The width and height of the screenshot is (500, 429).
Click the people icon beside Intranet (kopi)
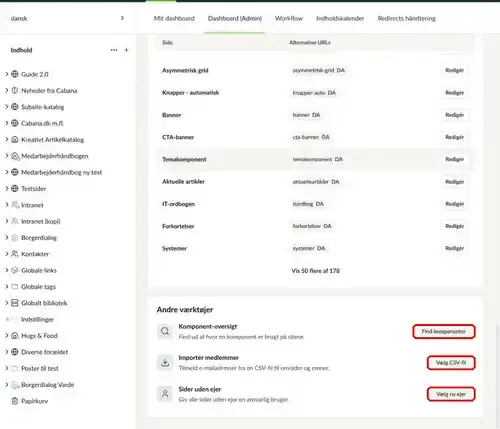tap(15, 221)
